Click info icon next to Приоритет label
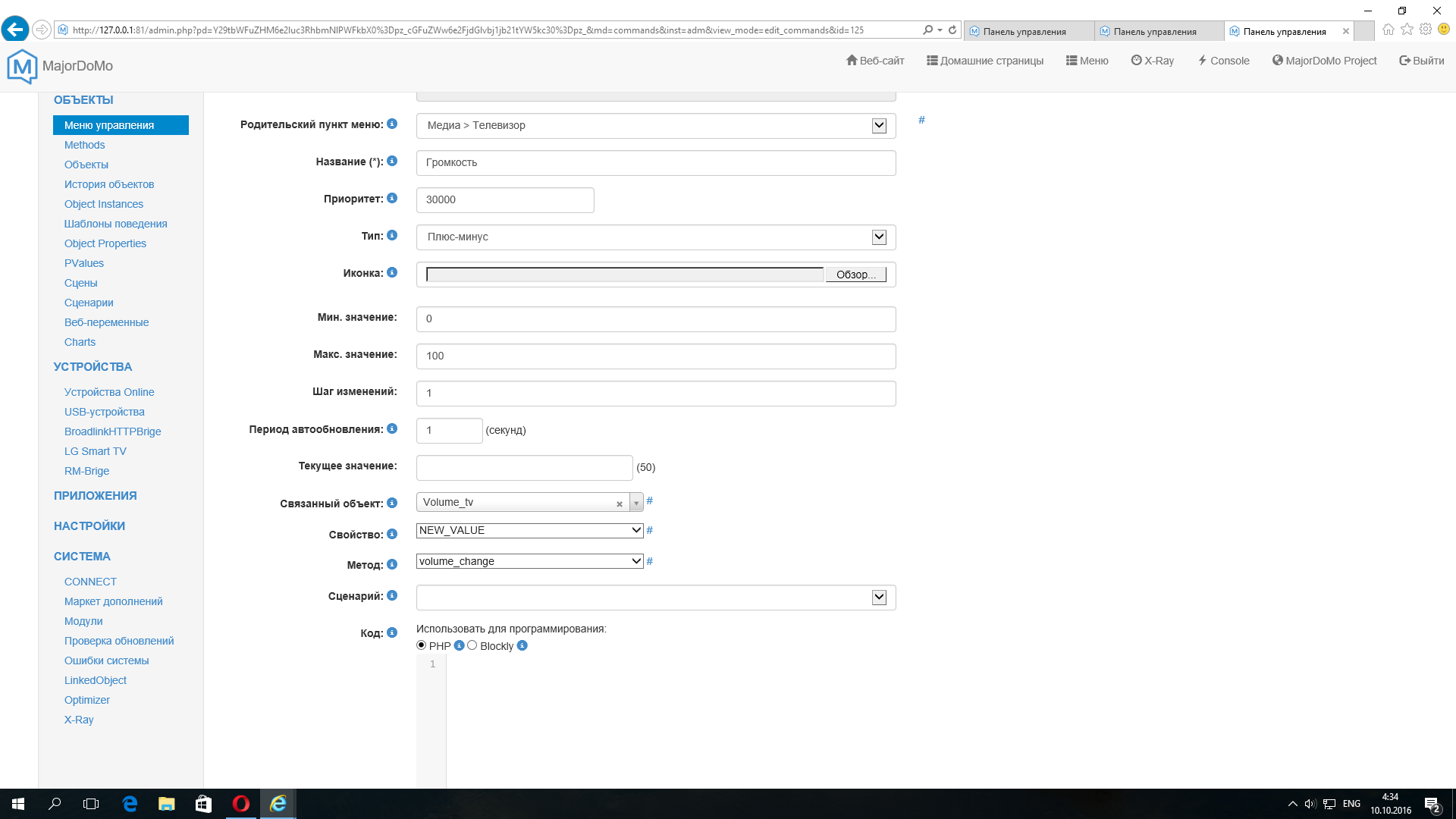 click(x=392, y=198)
